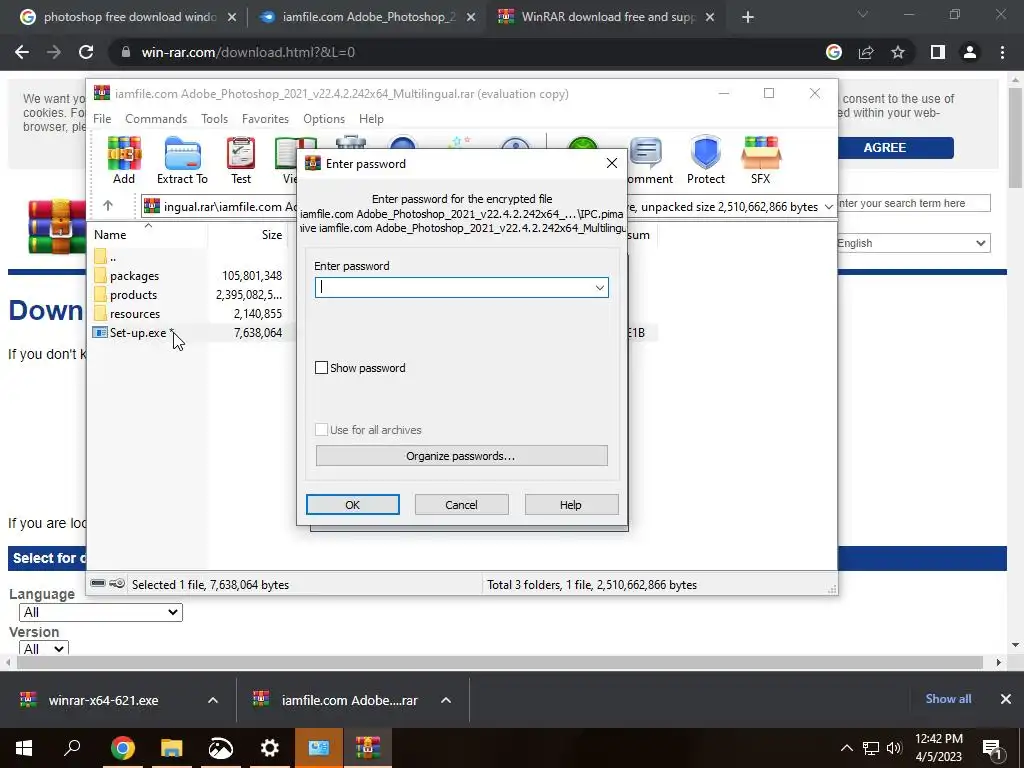Bookmark this page with the star icon

[898, 52]
